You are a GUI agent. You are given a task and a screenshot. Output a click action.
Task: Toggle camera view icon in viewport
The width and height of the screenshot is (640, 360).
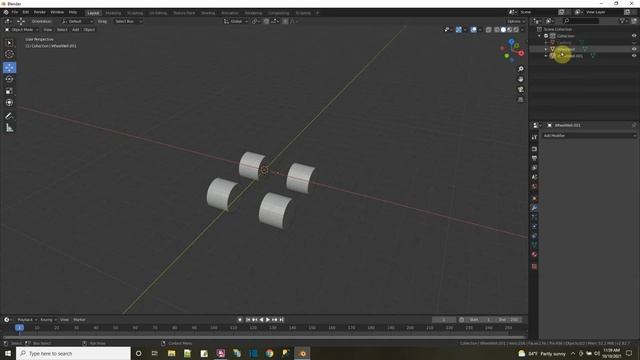coord(520,89)
